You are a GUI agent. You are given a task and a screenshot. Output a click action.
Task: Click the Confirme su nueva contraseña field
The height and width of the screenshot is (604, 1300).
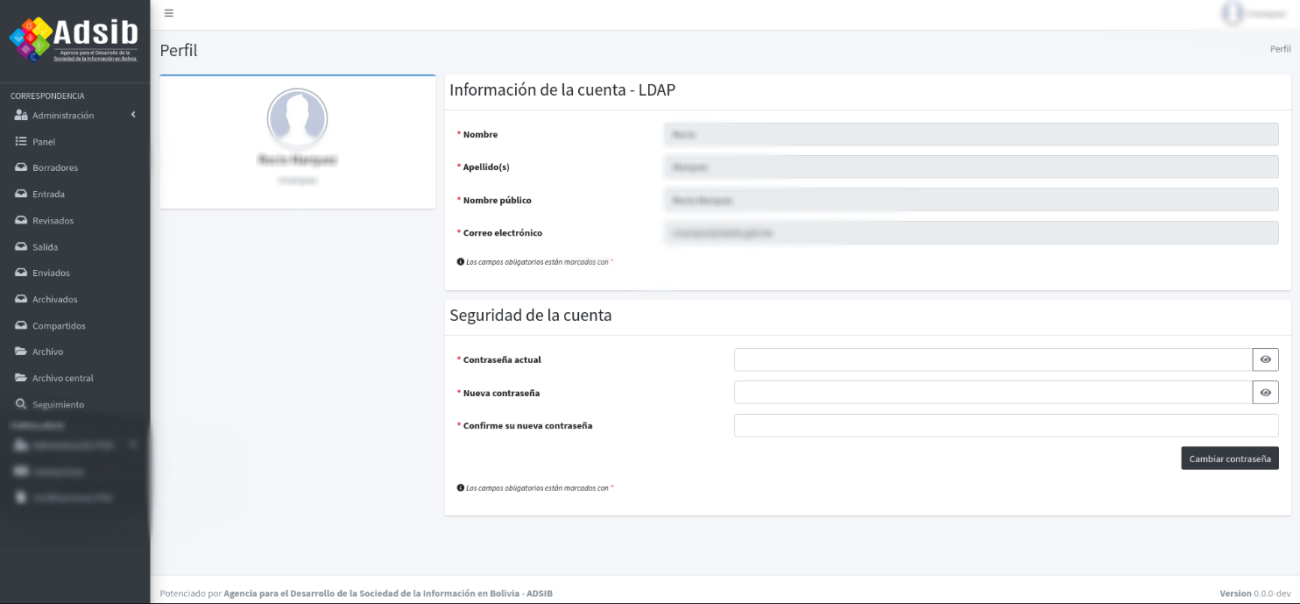click(x=1005, y=426)
